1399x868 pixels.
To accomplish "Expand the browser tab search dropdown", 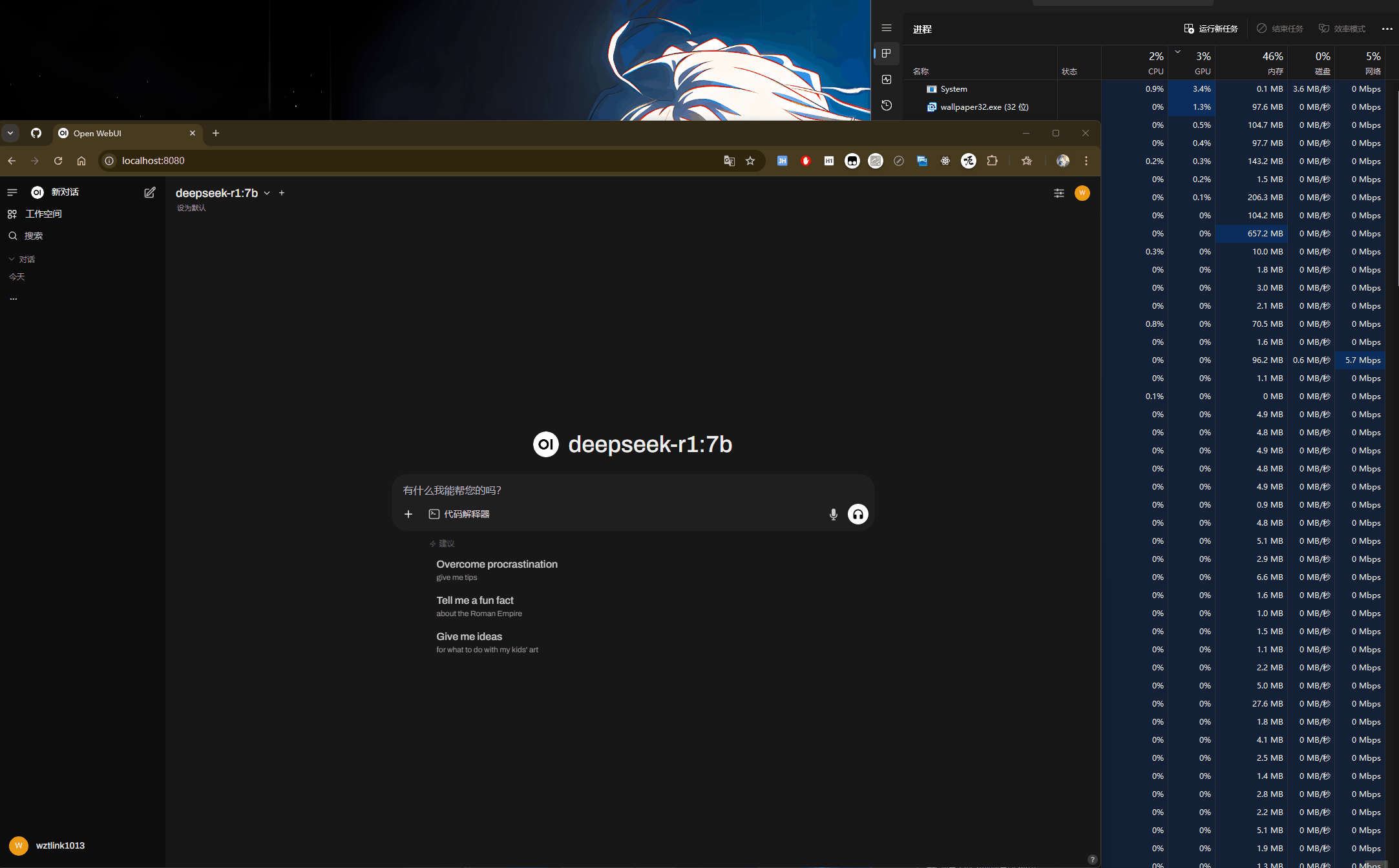I will [10, 133].
